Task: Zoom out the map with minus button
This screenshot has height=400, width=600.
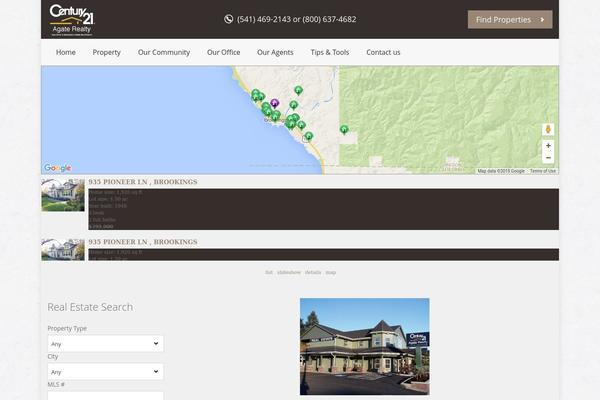Action: (548, 158)
